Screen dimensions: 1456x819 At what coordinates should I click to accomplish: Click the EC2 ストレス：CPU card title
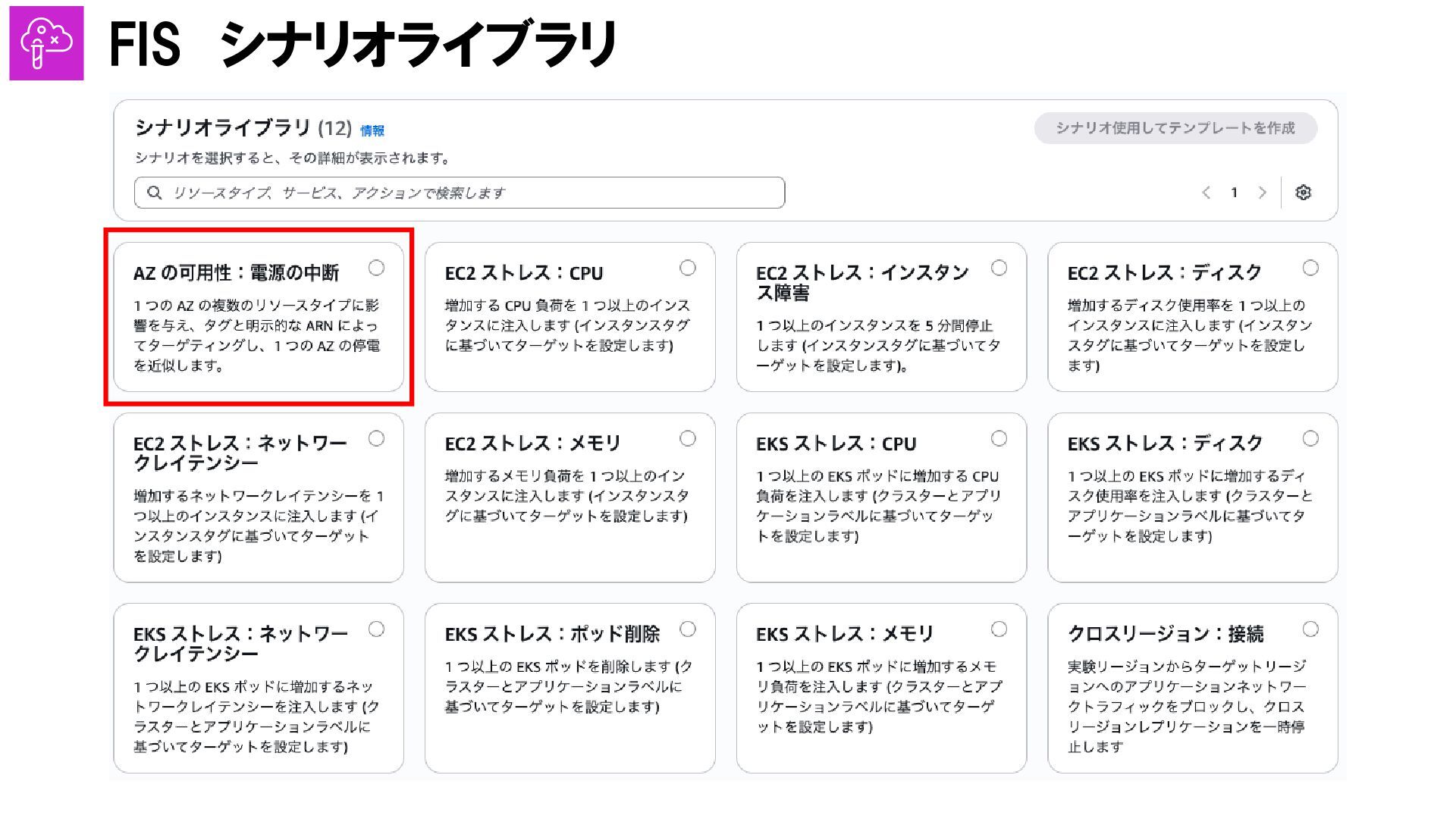click(x=524, y=273)
